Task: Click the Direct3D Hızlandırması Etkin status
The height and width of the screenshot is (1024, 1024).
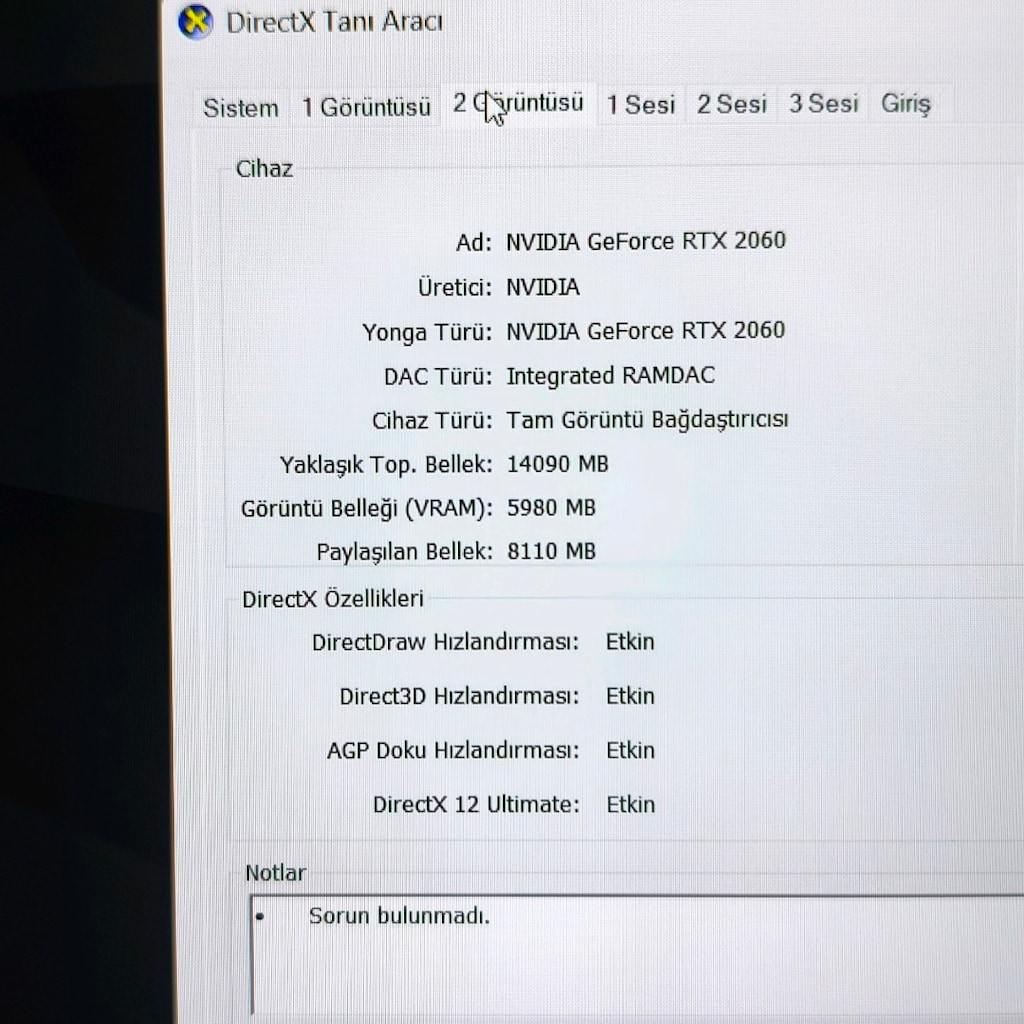Action: 630,696
